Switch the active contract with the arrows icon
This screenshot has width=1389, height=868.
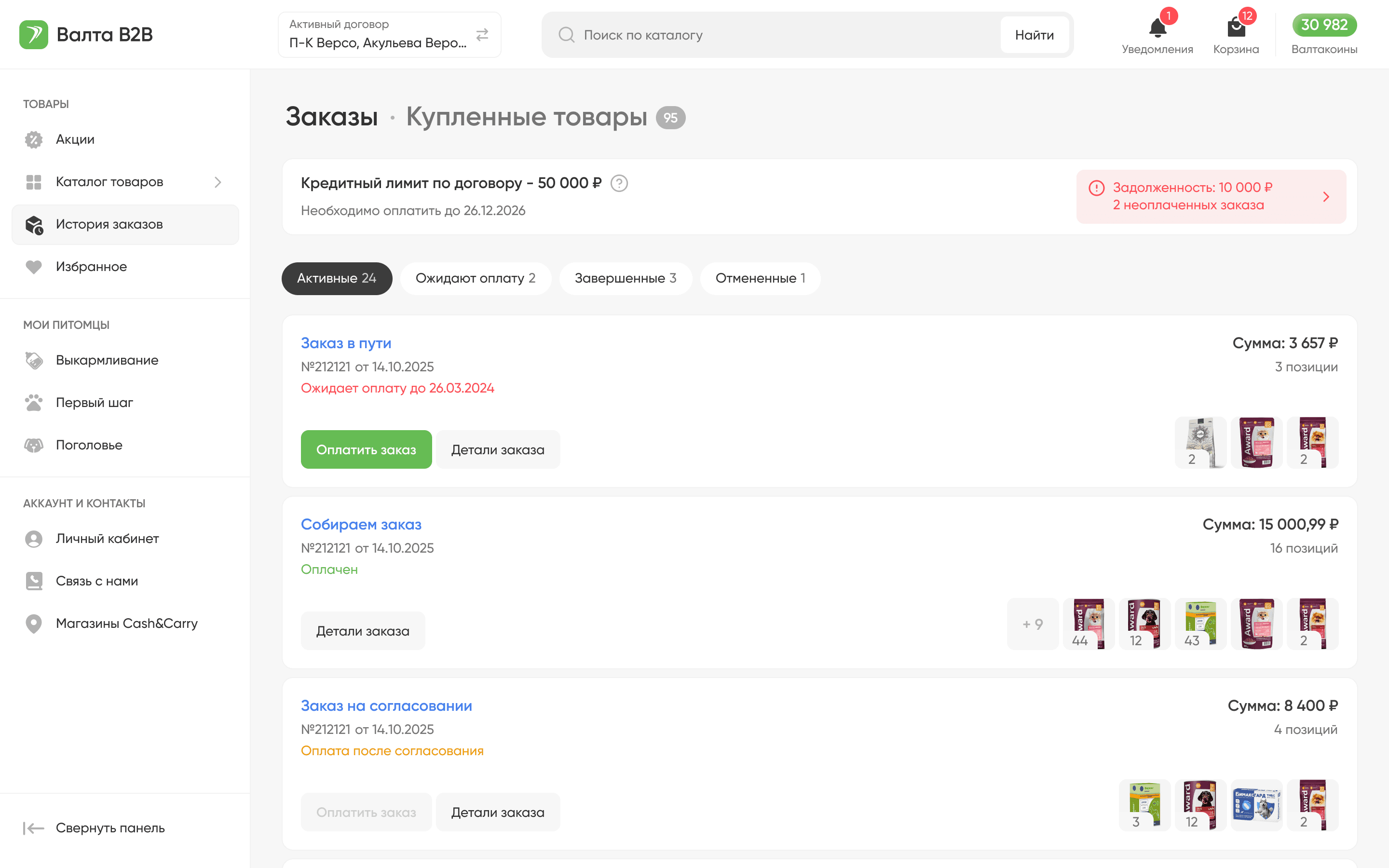(x=482, y=35)
